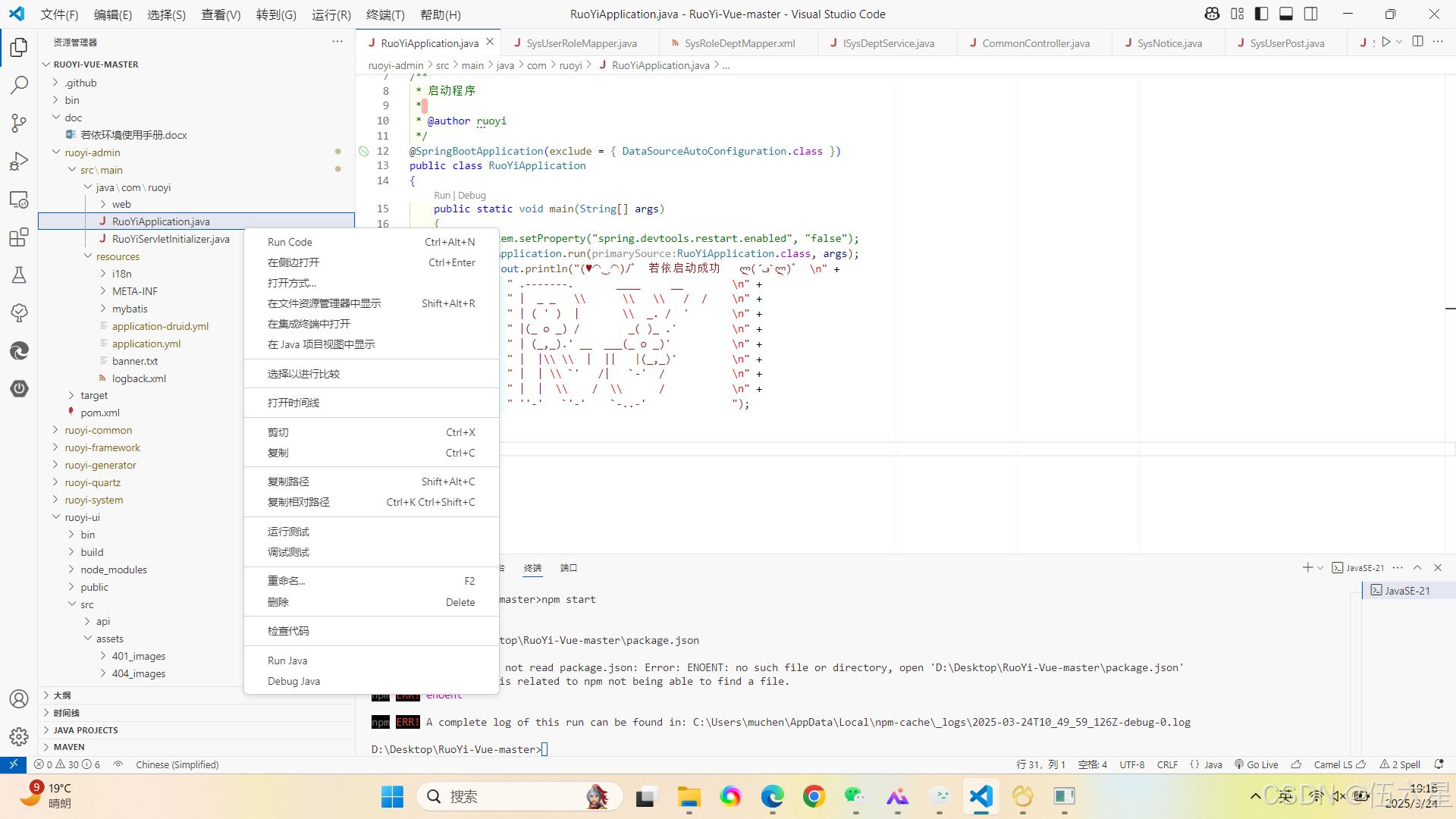Toggle the secondary side bar layout button
Screen dimensions: 1456x819
tap(1311, 14)
